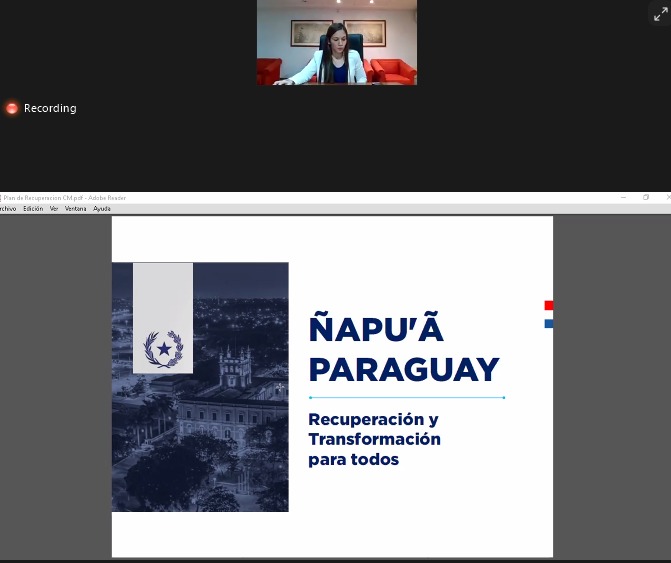
Task: Minimize the Adobe Reader window
Action: [x=623, y=198]
